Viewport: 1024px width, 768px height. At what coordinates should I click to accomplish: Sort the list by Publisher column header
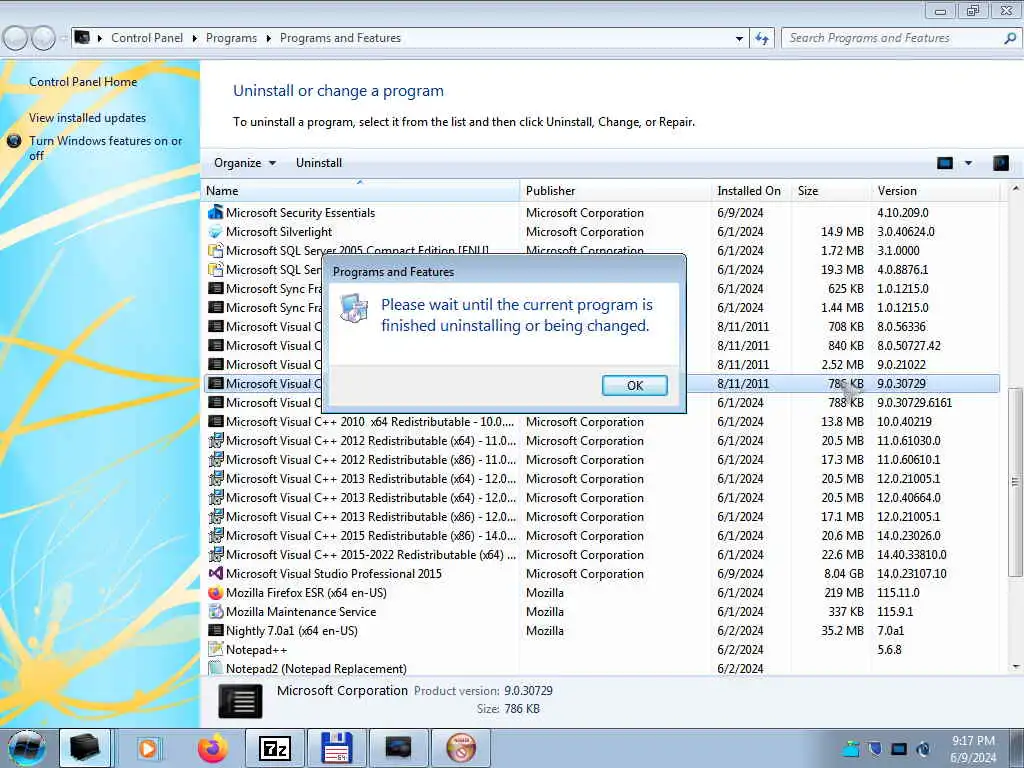click(x=616, y=191)
